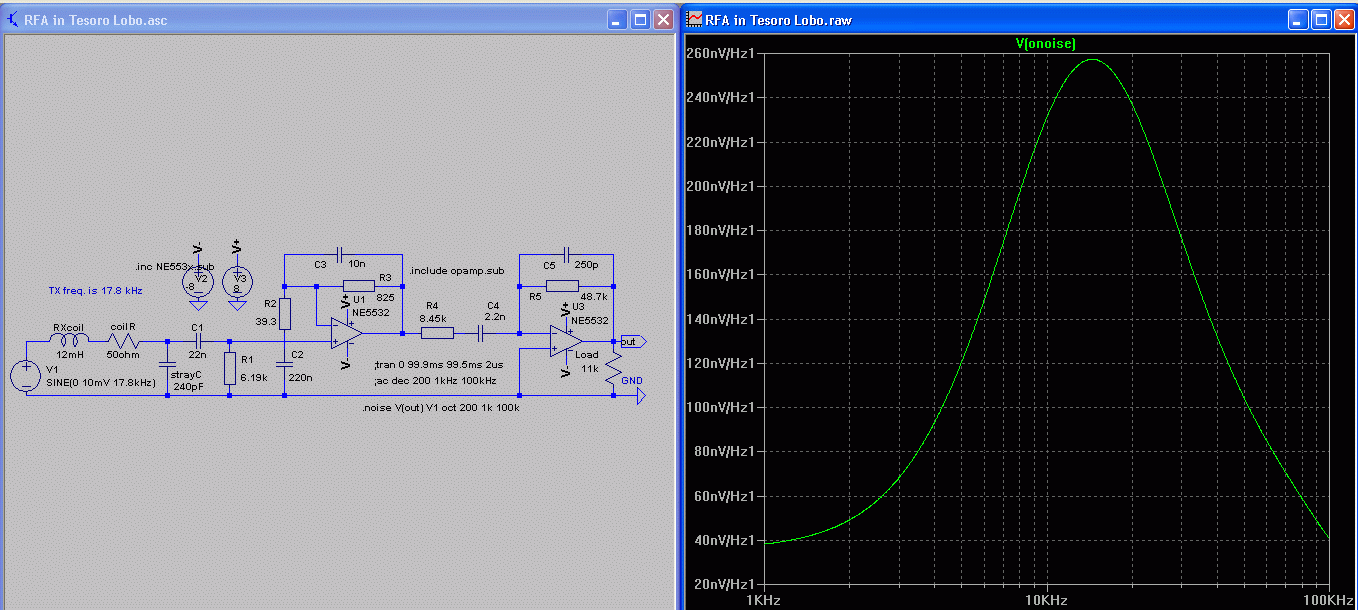Maximize the schematic .asc window
1358x610 pixels.
[x=638, y=19]
